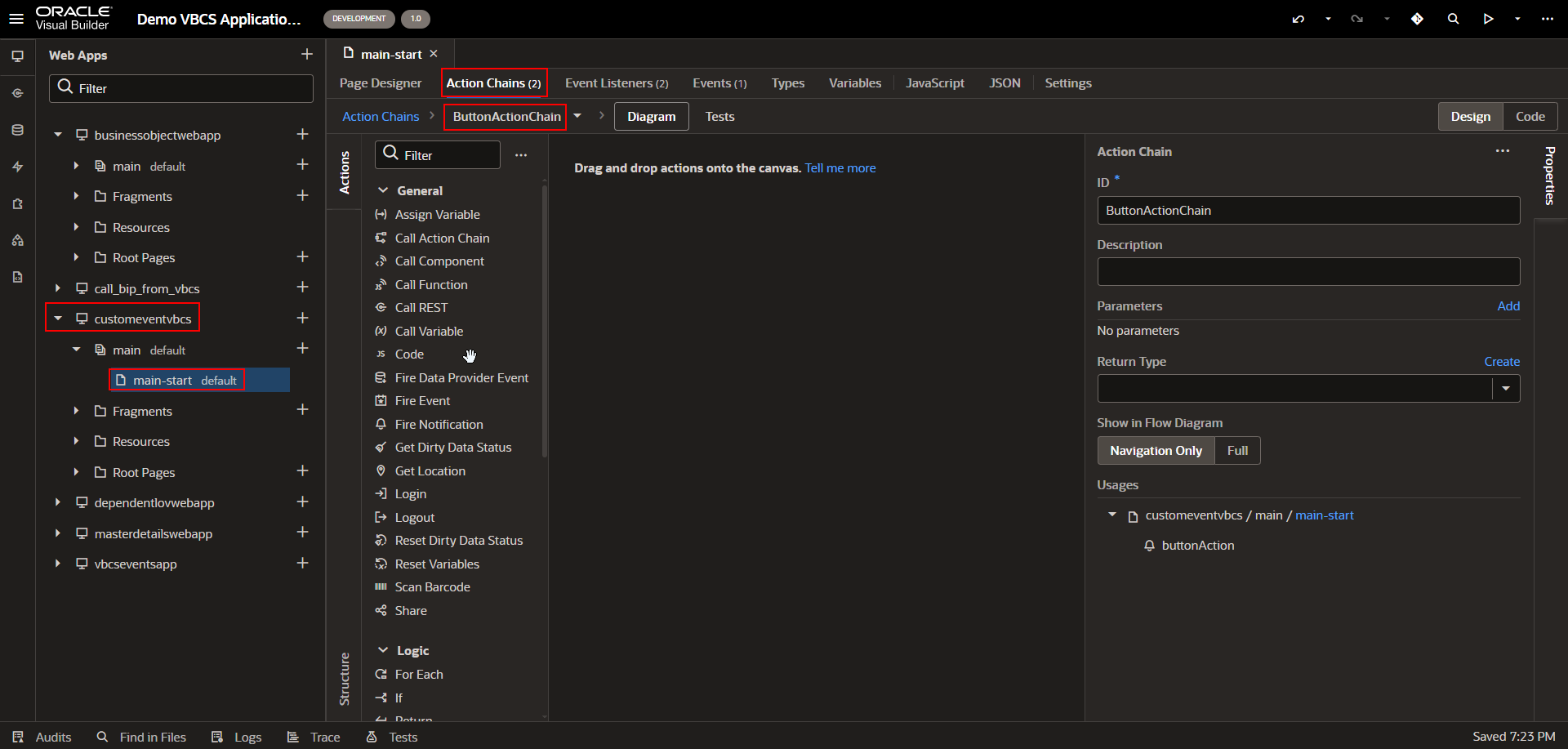Viewport: 1568px width, 749px height.
Task: Open the Preview options dropdown arrow
Action: pos(1517,18)
